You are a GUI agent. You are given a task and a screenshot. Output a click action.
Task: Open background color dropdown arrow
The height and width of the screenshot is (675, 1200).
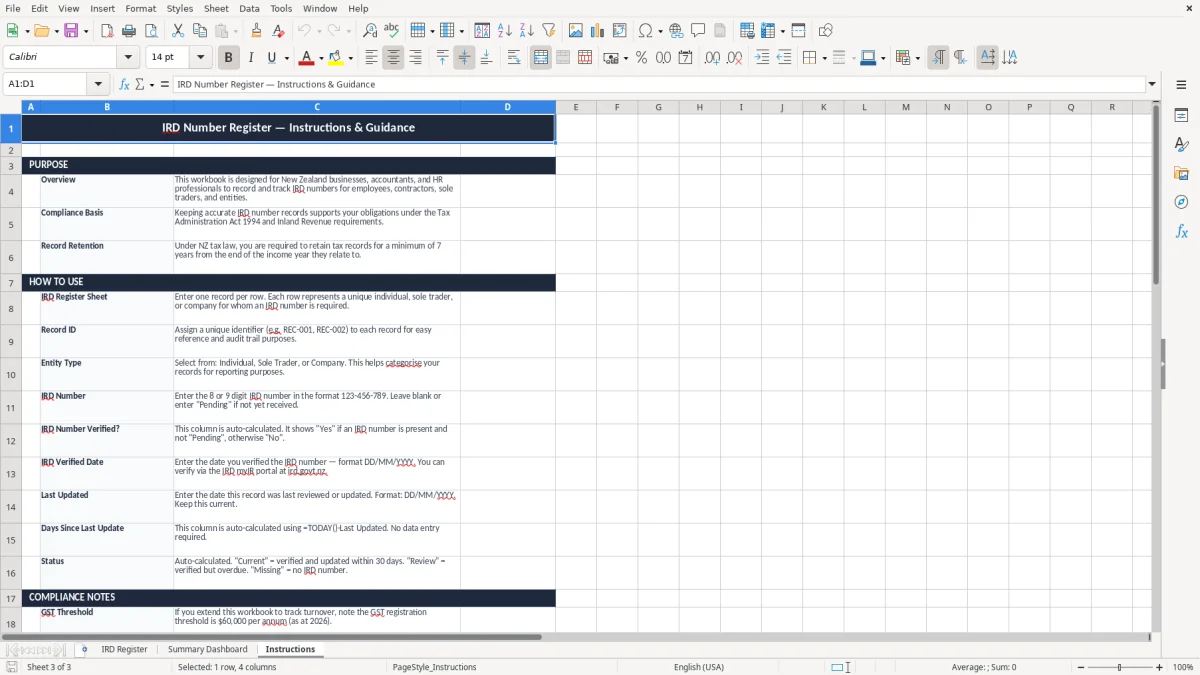[350, 58]
